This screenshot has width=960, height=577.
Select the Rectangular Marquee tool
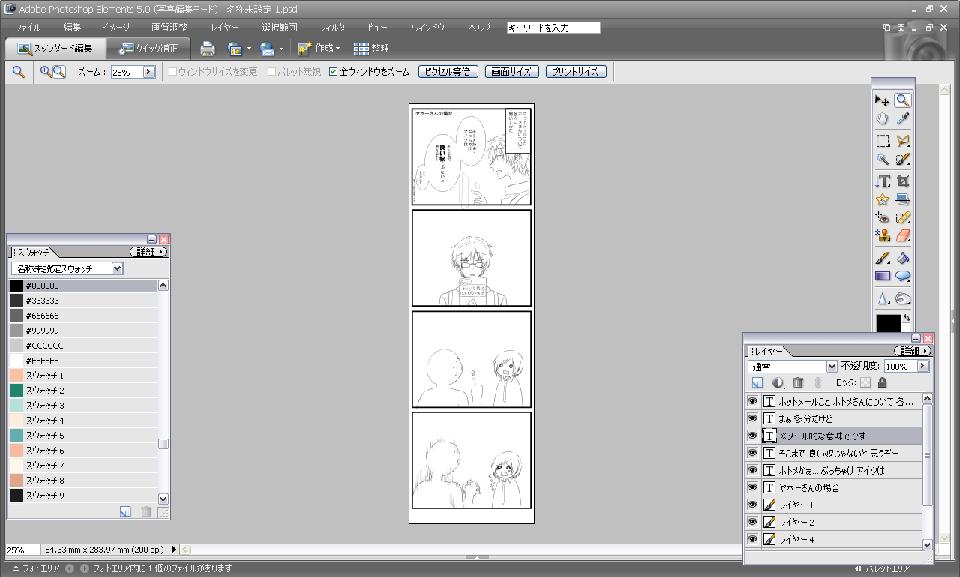tap(882, 141)
